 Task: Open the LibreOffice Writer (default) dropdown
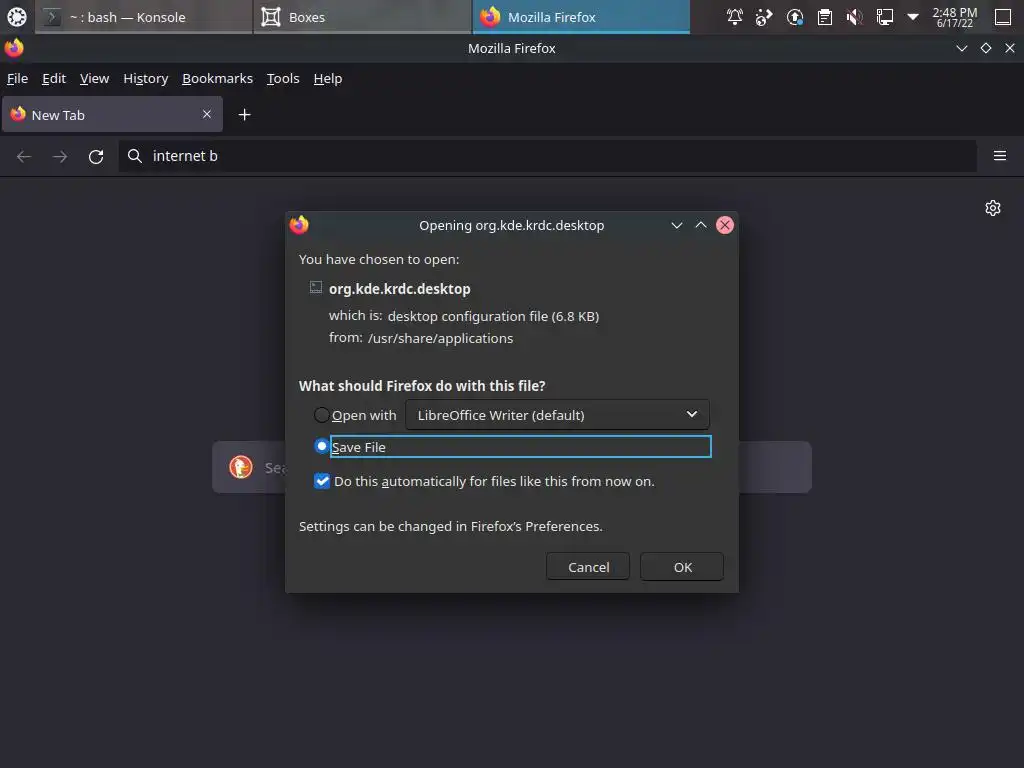(x=557, y=415)
